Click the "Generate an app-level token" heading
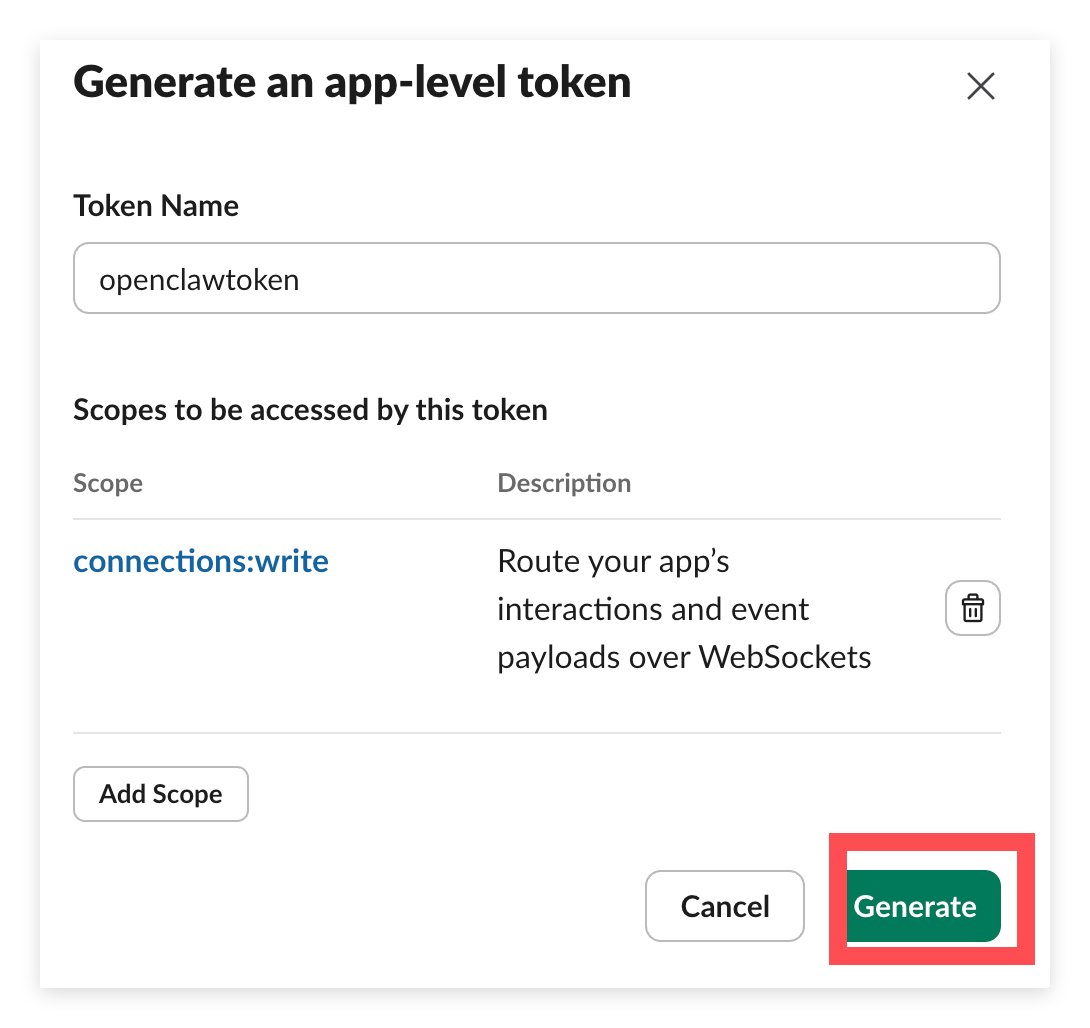The height and width of the screenshot is (1028, 1090). click(352, 82)
